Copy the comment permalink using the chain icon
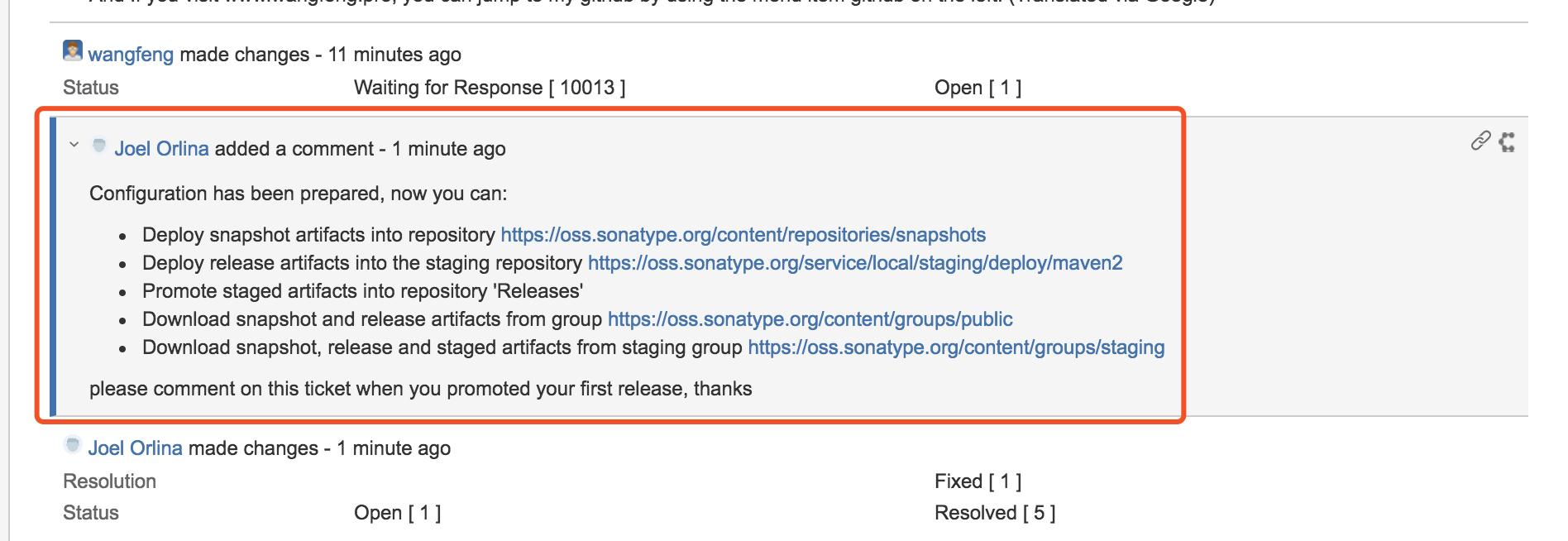 coord(1480,141)
